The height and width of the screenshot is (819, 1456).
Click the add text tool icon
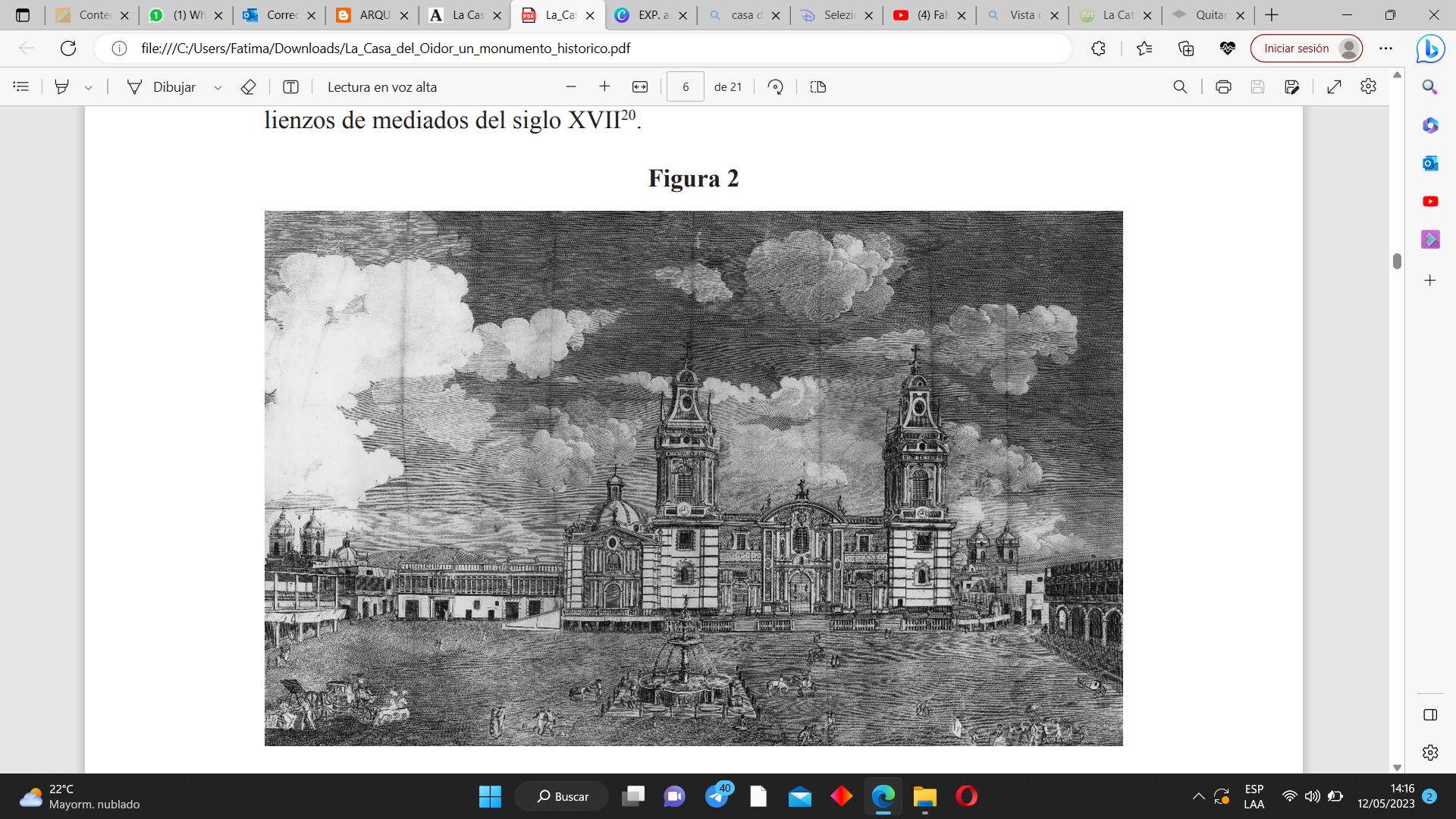(x=290, y=87)
